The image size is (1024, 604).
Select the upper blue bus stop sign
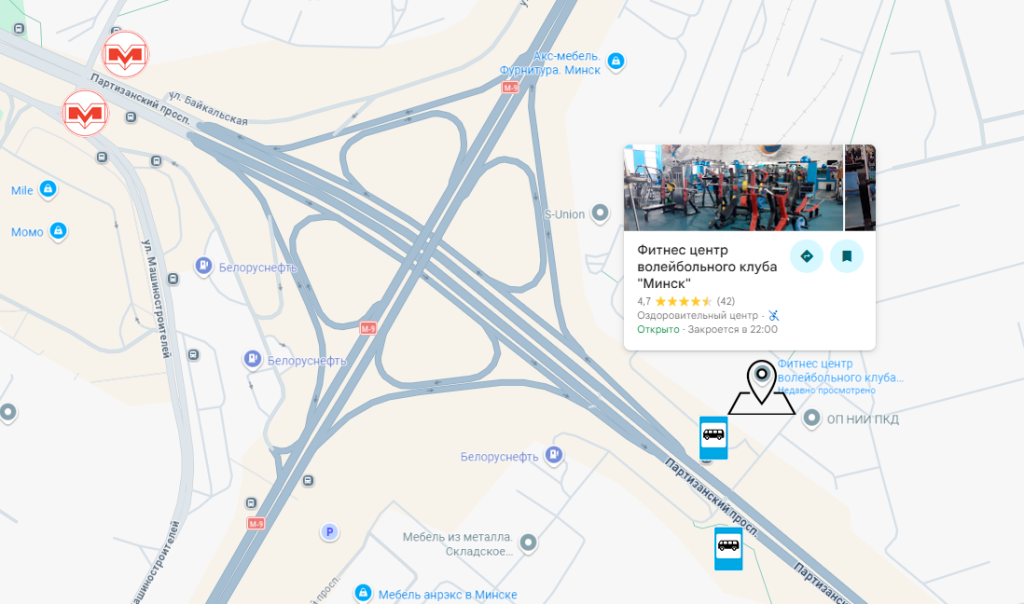pos(713,437)
